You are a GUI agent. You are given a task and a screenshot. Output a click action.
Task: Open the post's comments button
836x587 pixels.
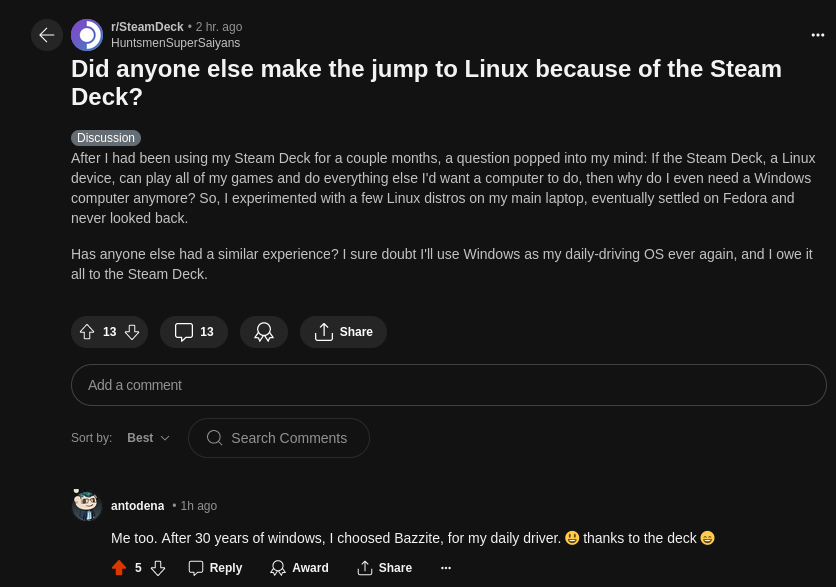pyautogui.click(x=194, y=332)
